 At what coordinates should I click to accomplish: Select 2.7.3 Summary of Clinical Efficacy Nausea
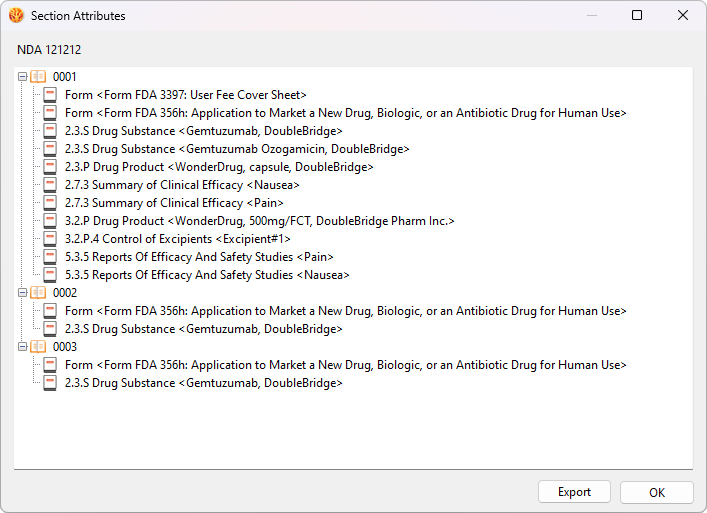pos(182,185)
